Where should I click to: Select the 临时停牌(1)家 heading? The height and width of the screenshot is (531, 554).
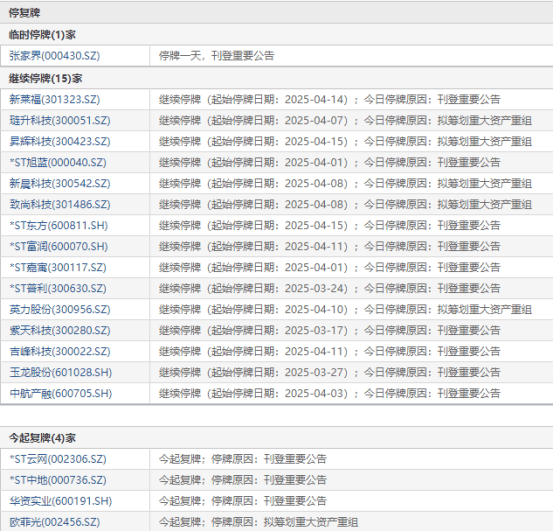coord(42,35)
